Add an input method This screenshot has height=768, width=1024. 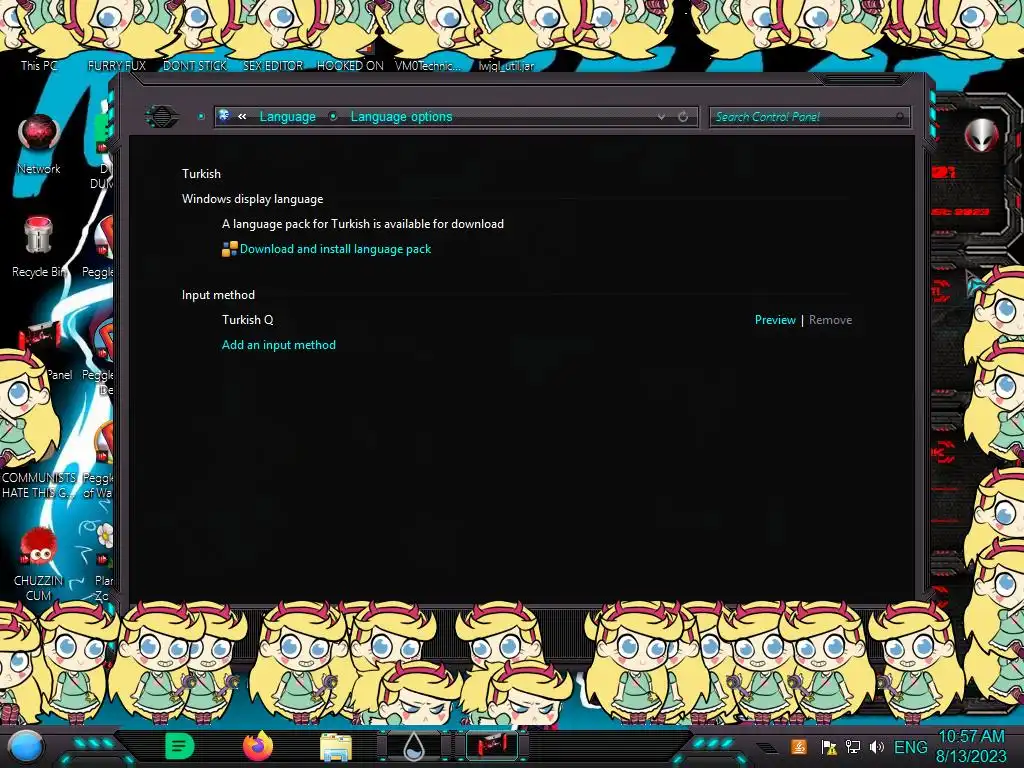point(279,345)
